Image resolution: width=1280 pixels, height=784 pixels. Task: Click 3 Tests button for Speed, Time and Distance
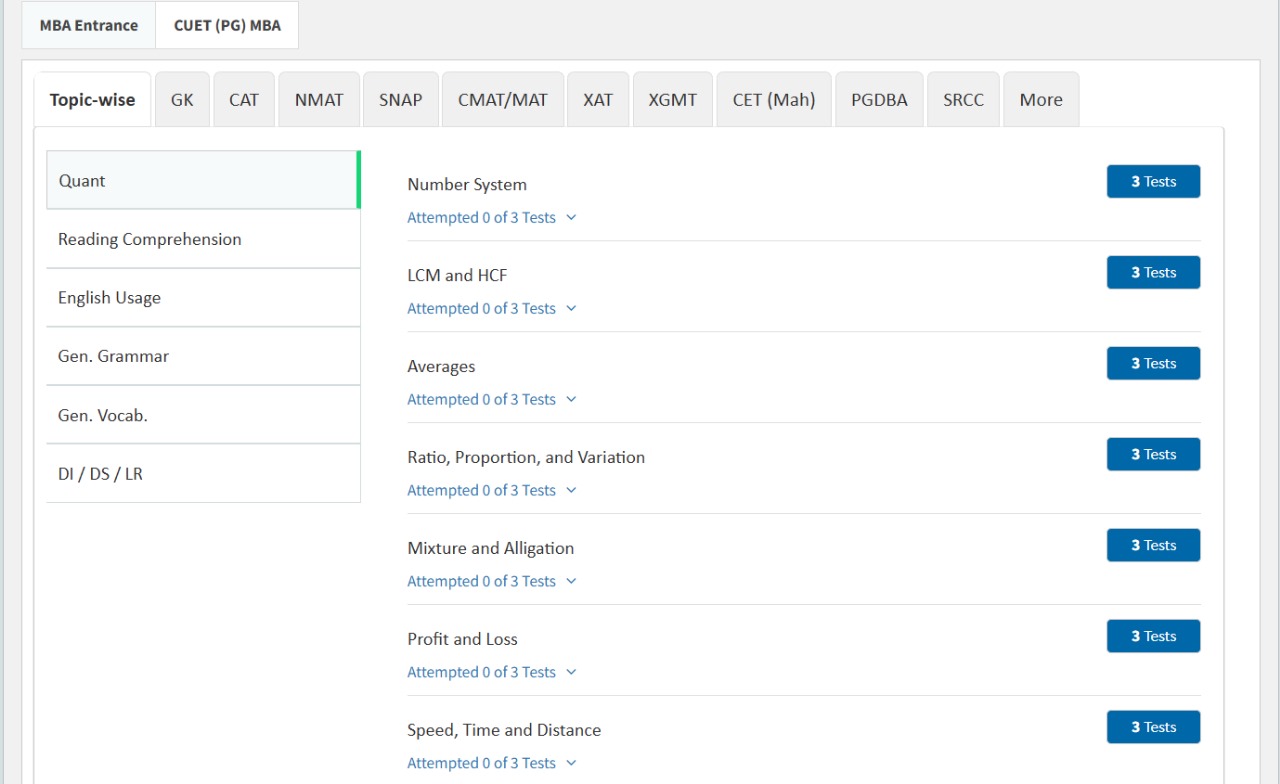1153,728
